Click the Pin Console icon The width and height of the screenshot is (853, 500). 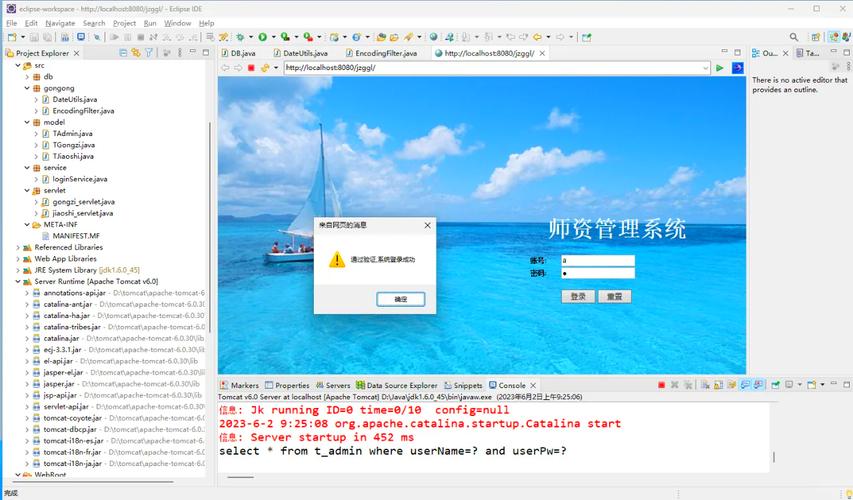pos(776,385)
